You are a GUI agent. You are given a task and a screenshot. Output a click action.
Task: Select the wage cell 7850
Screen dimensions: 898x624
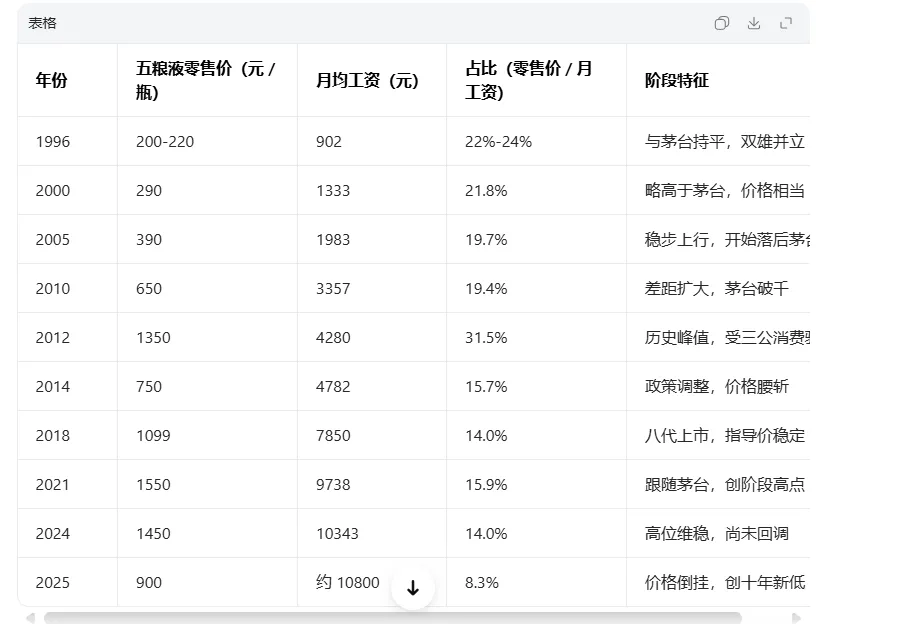(372, 435)
